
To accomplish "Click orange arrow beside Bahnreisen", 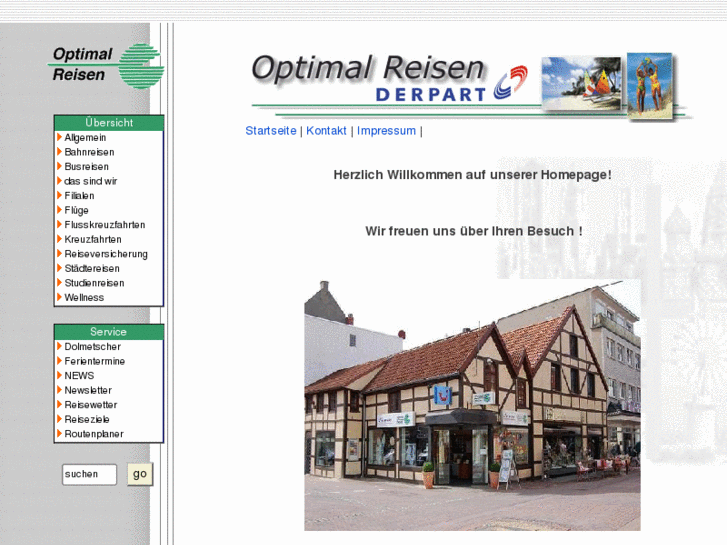I will point(59,152).
